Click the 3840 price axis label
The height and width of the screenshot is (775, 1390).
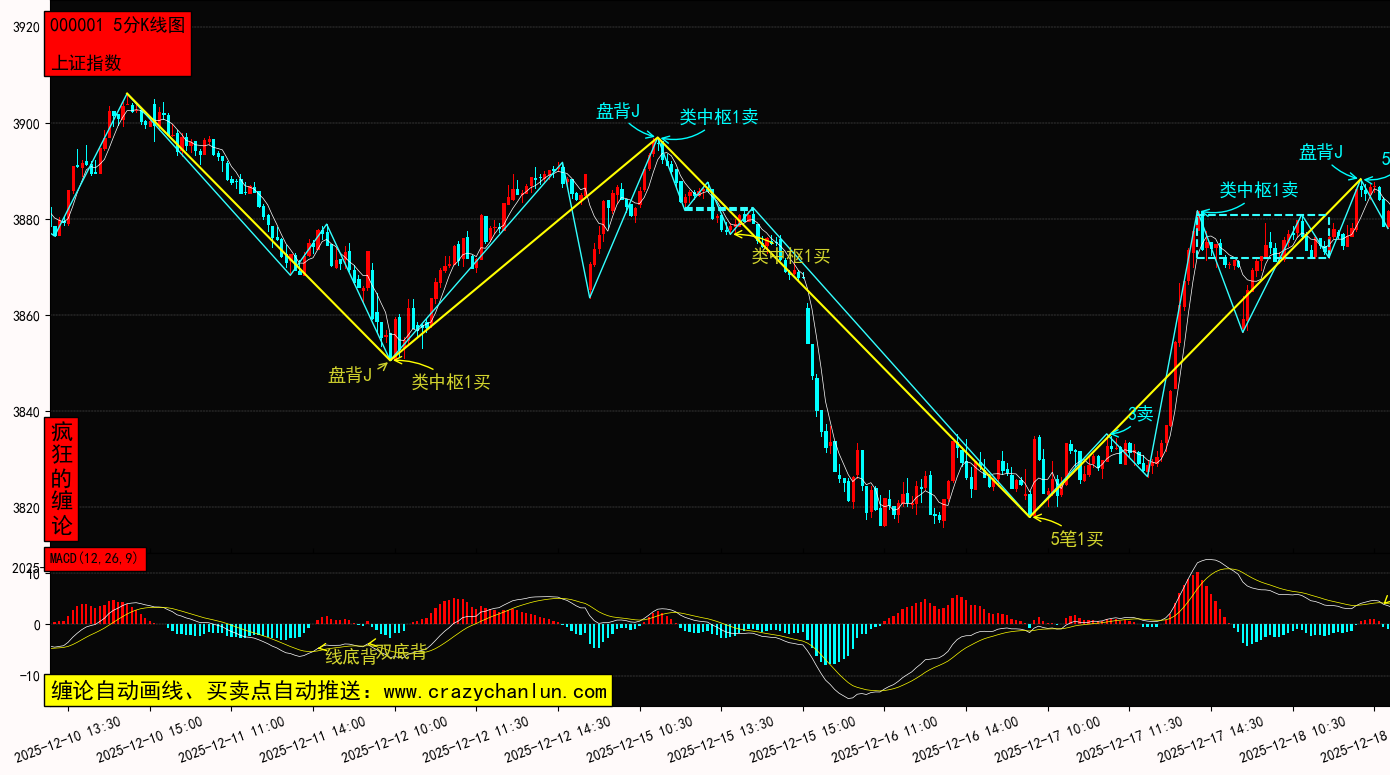click(25, 412)
